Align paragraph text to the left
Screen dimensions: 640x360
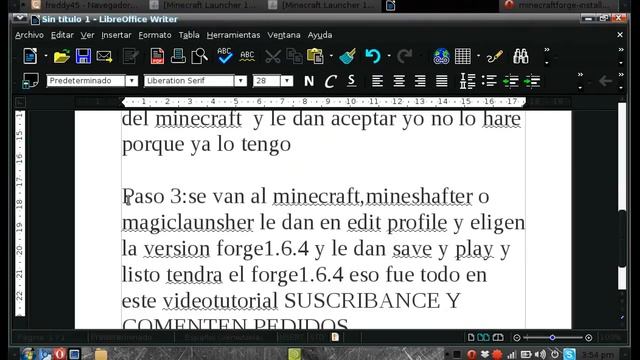point(378,81)
